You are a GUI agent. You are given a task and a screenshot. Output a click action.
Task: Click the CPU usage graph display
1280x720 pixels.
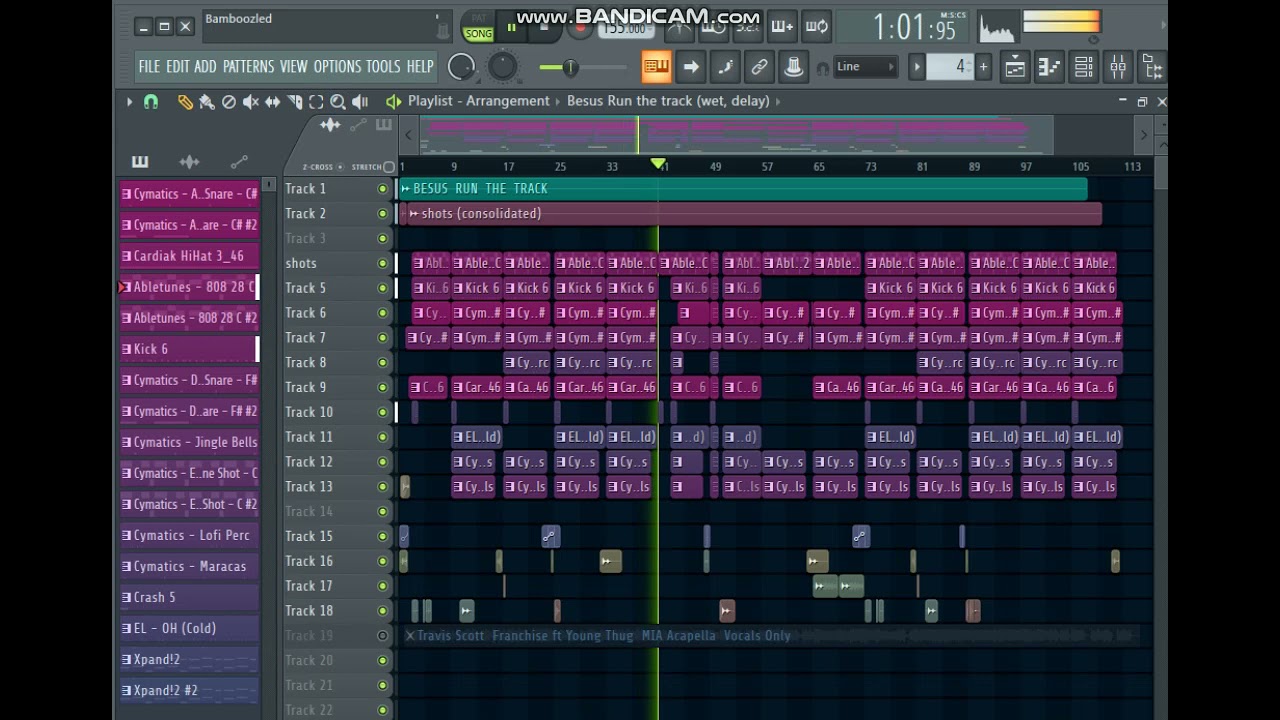(997, 27)
